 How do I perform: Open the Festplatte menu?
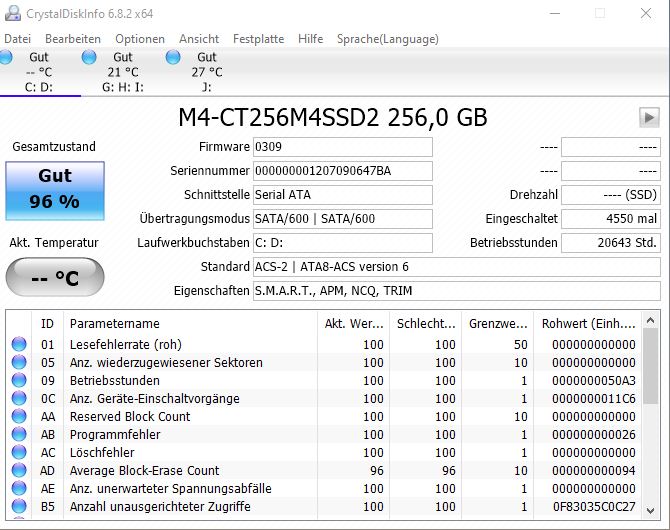click(259, 39)
